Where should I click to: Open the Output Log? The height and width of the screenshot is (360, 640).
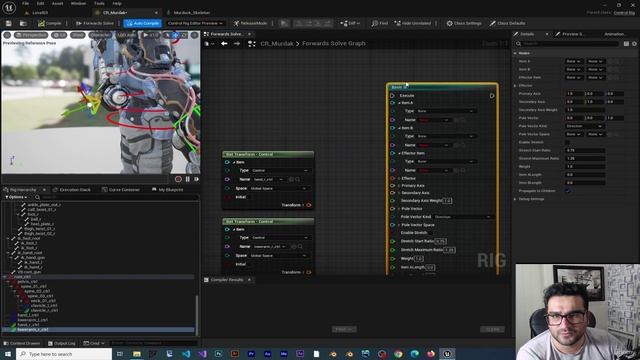click(x=62, y=343)
